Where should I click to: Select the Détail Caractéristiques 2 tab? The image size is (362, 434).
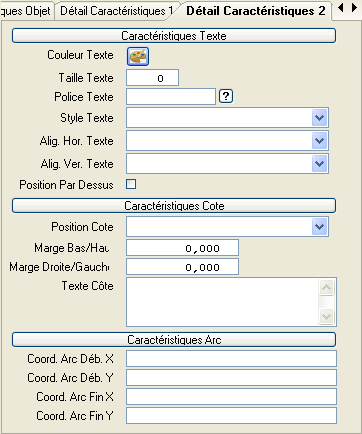coord(256,11)
